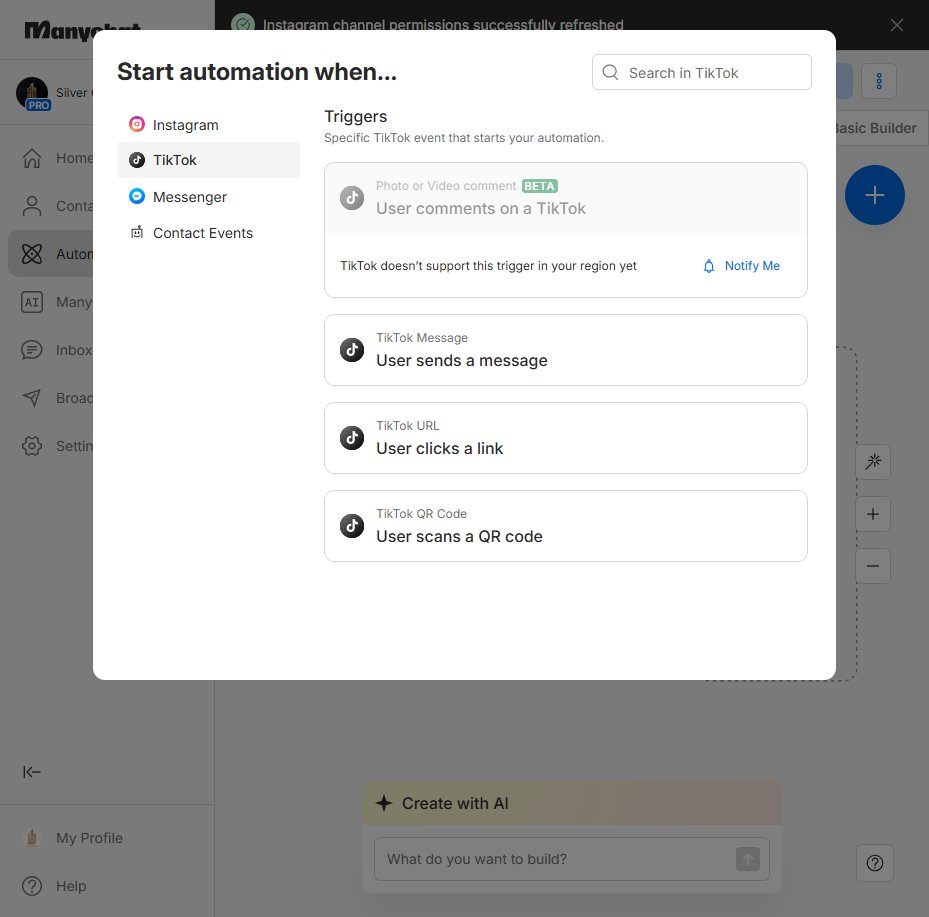Zoom in with the canvas plus button
This screenshot has height=917, width=929.
point(873,514)
